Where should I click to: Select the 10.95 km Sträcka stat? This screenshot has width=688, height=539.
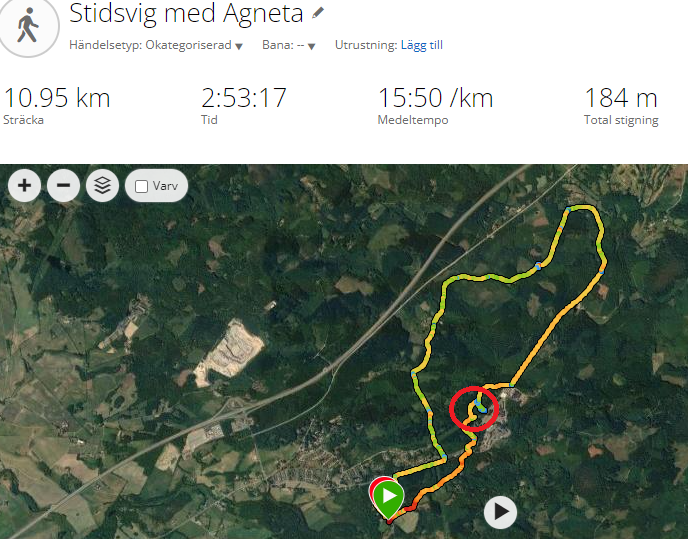tap(57, 106)
